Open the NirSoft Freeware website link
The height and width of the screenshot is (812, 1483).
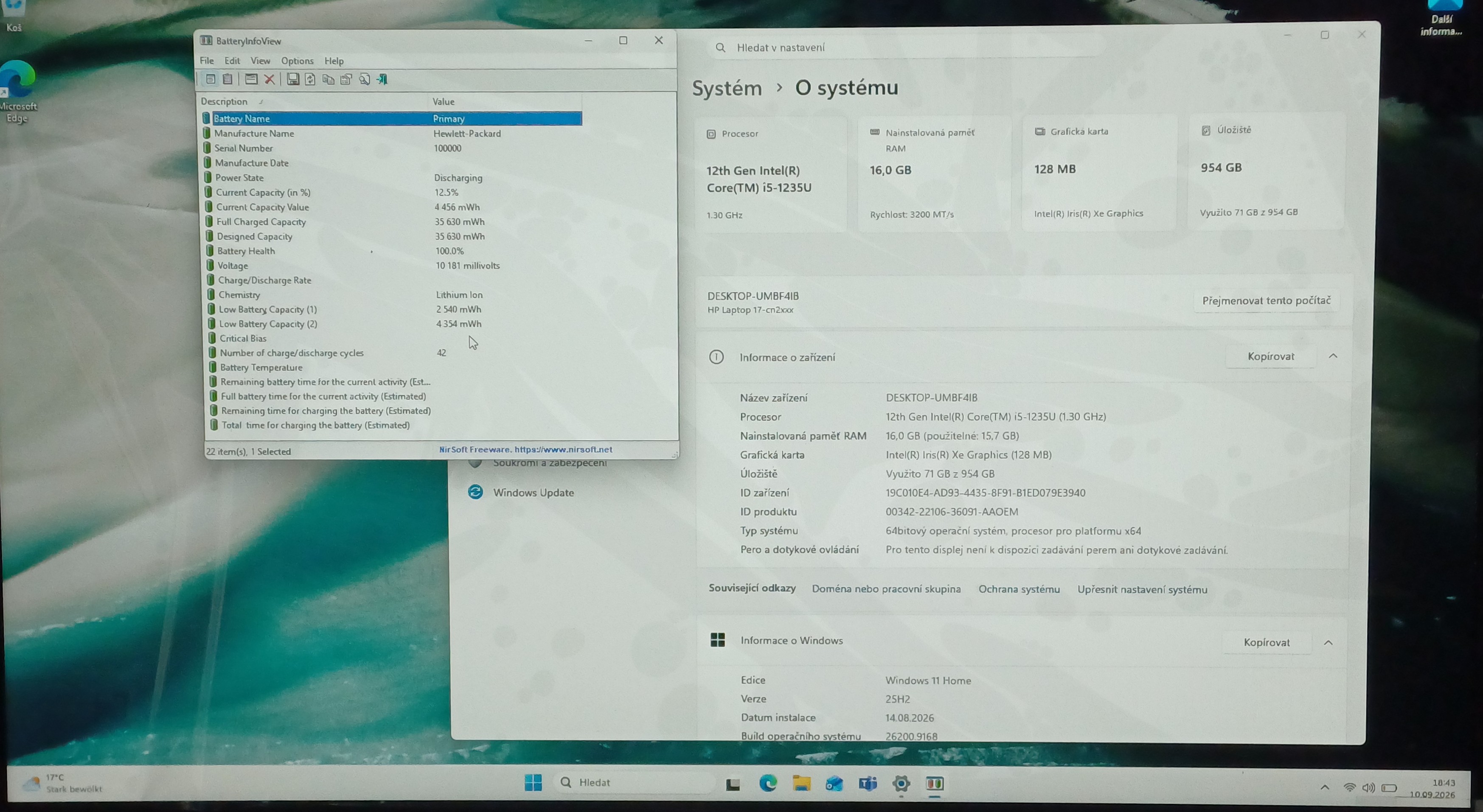525,449
